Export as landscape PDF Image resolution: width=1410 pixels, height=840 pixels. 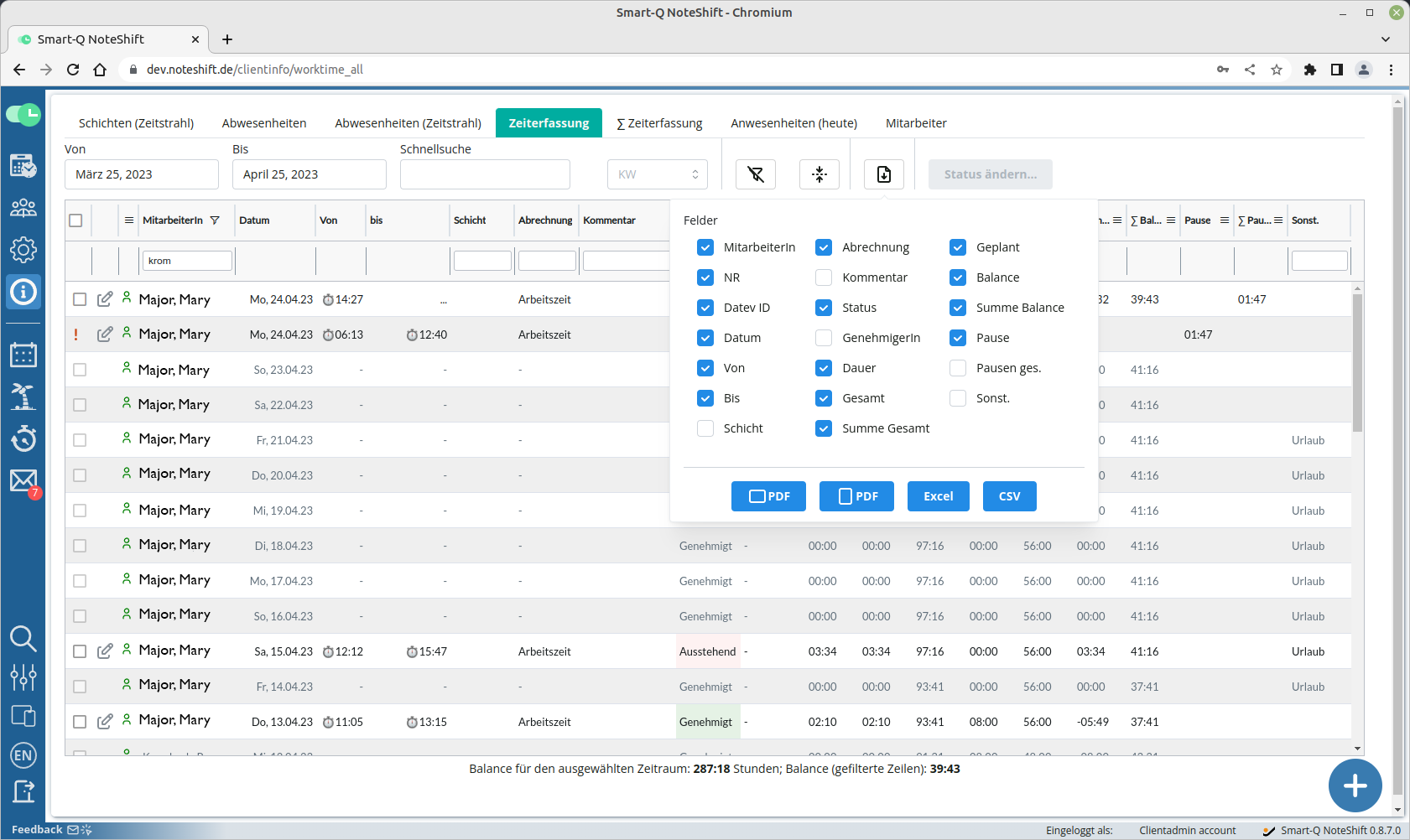(x=768, y=496)
